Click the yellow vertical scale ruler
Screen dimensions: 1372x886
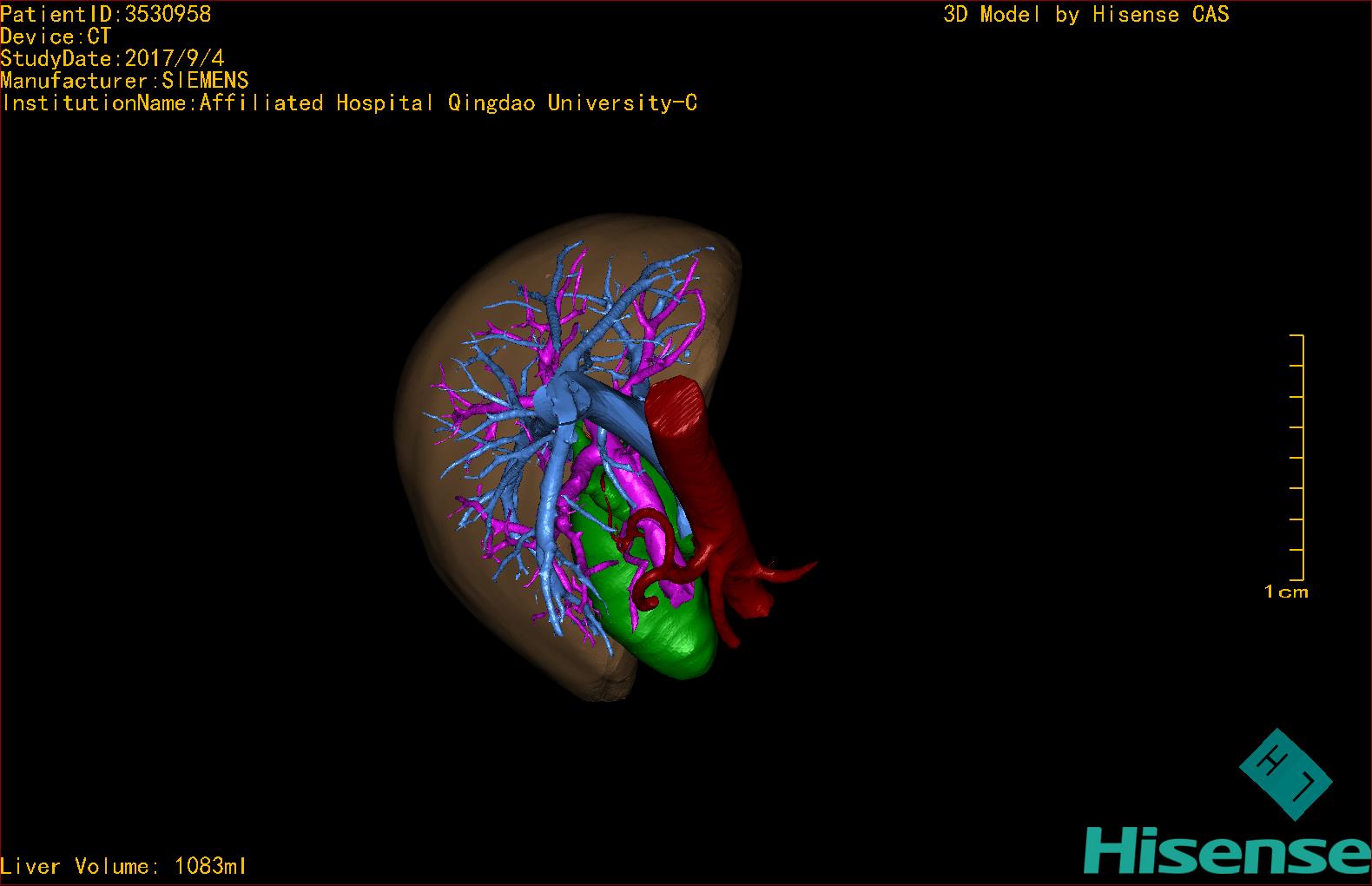(1301, 457)
